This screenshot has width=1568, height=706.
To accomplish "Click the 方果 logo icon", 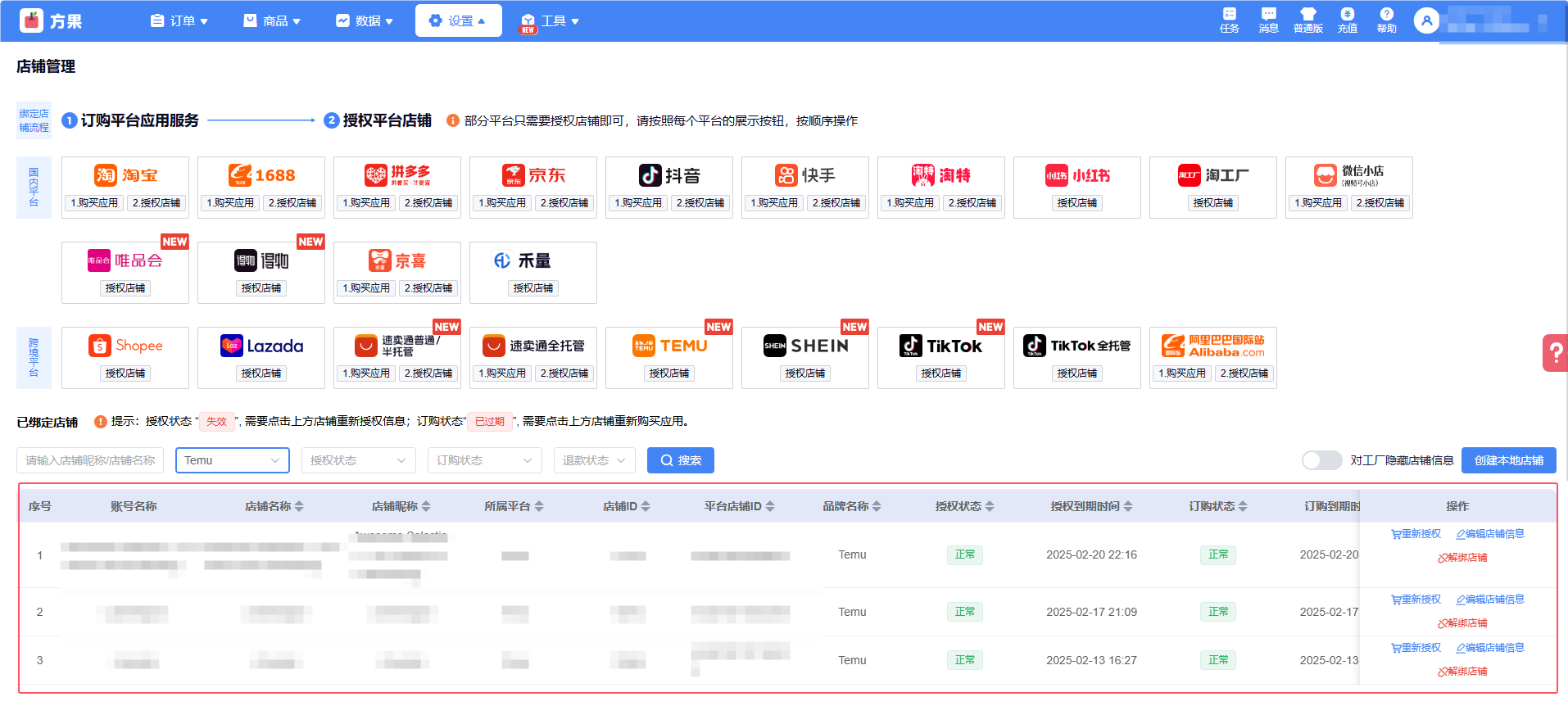I will (x=31, y=20).
